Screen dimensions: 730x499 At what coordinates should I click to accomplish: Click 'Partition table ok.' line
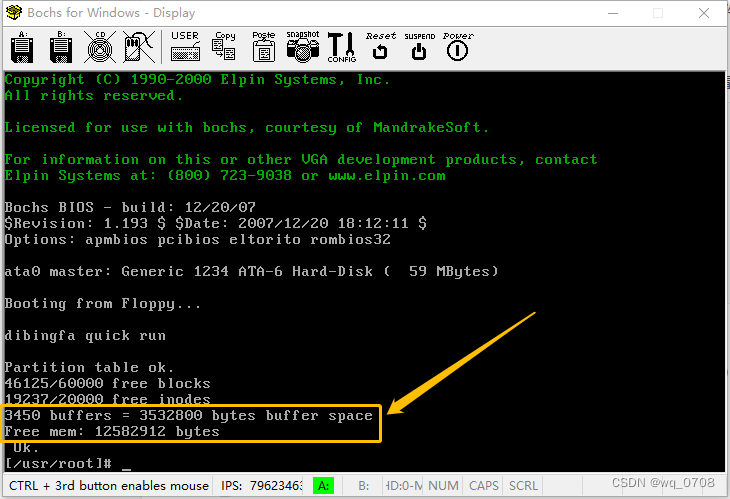(x=89, y=367)
